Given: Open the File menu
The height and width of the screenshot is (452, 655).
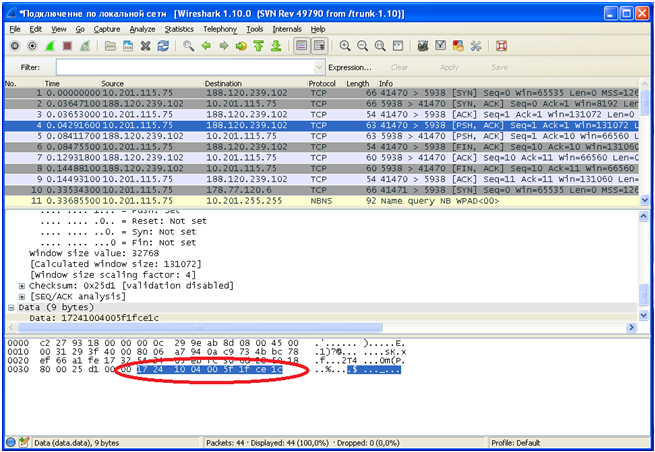Looking at the screenshot, I should 15,29.
